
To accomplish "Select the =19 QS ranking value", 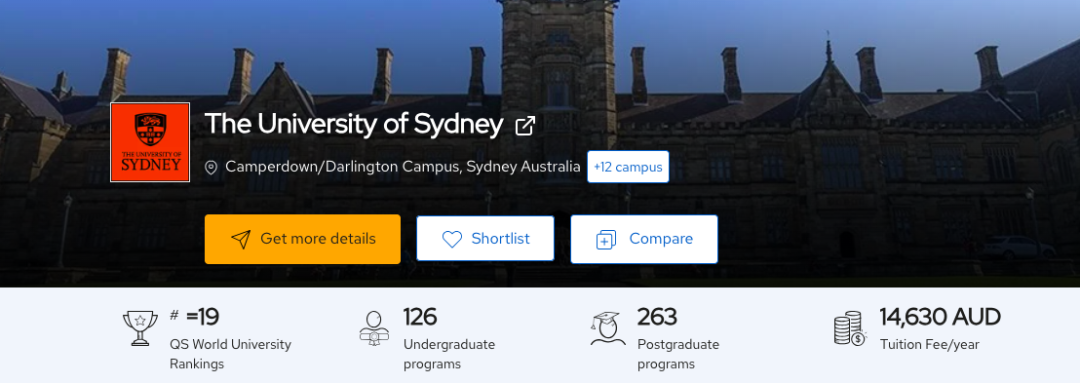I will coord(202,317).
